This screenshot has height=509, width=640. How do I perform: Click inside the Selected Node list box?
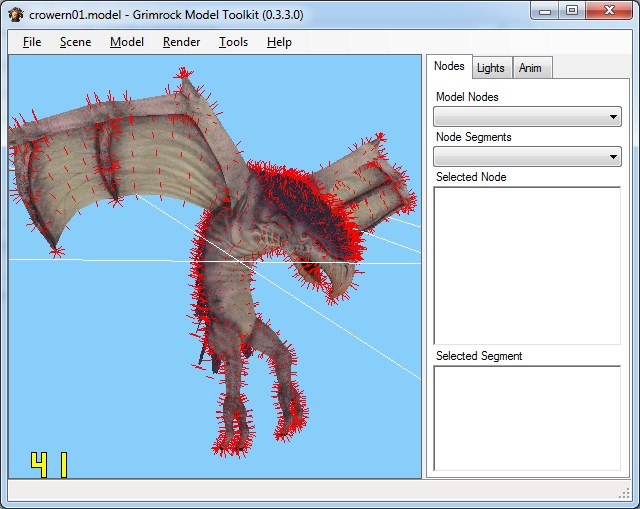pos(527,266)
